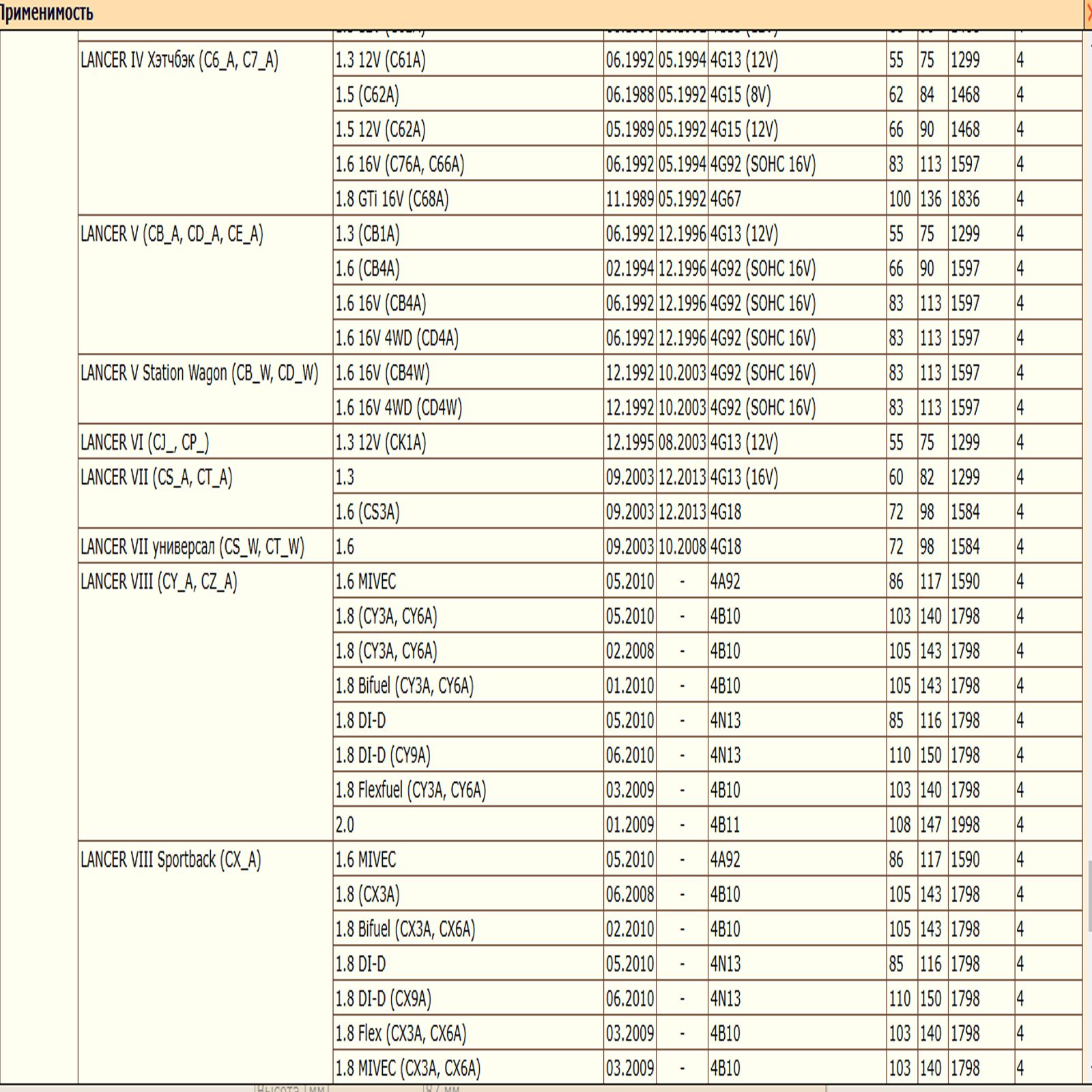
Task: Click LANCER VIII (CY_A, CZ_A) model cell
Action: pyautogui.click(x=159, y=581)
